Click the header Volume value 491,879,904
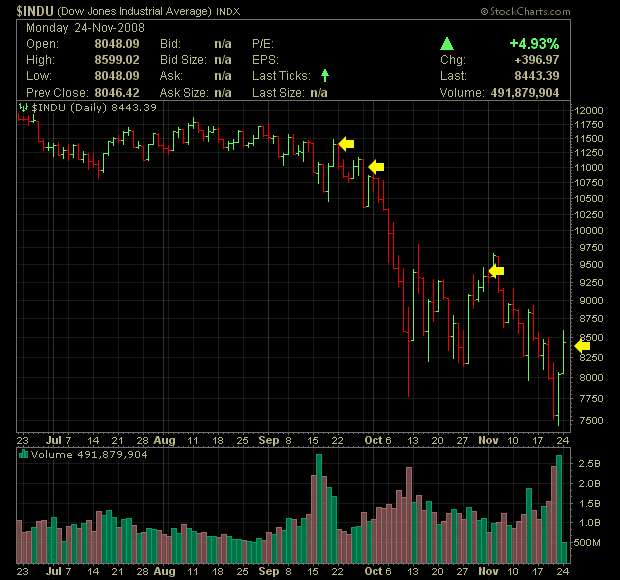 (x=525, y=93)
